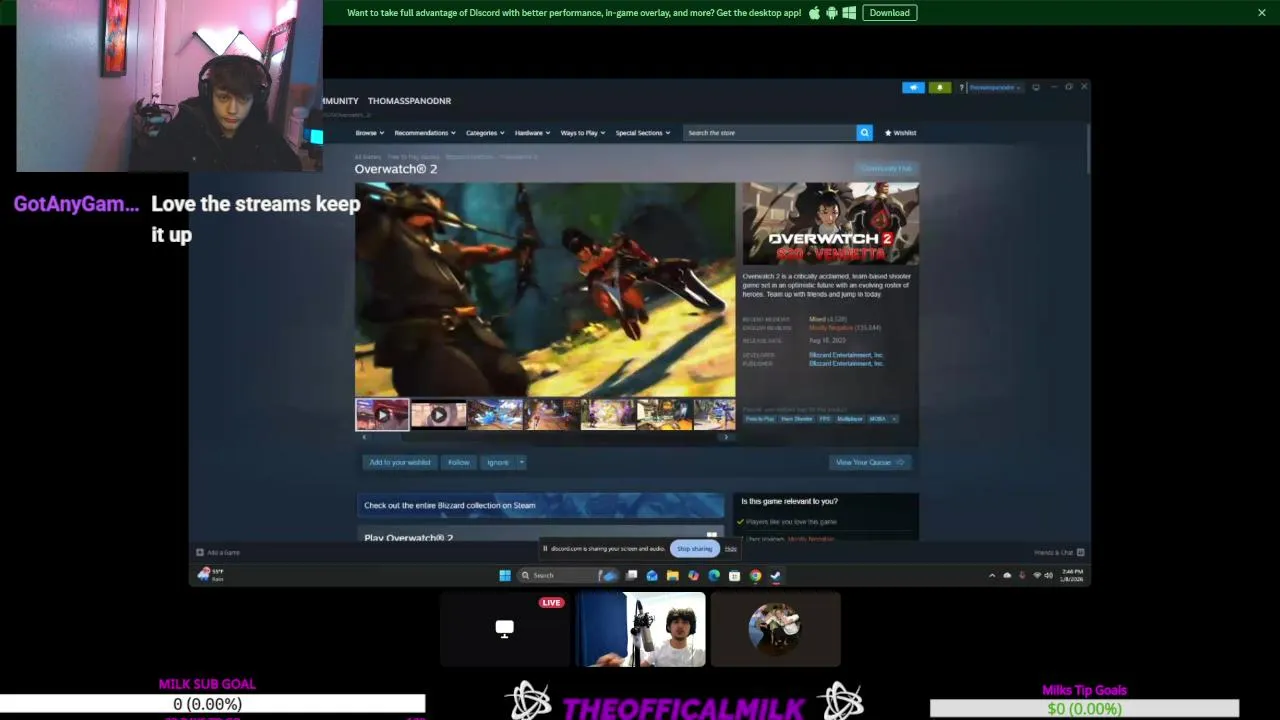Open the Browse dropdown in Steam store
Screen dimensions: 1280x720
click(x=369, y=133)
